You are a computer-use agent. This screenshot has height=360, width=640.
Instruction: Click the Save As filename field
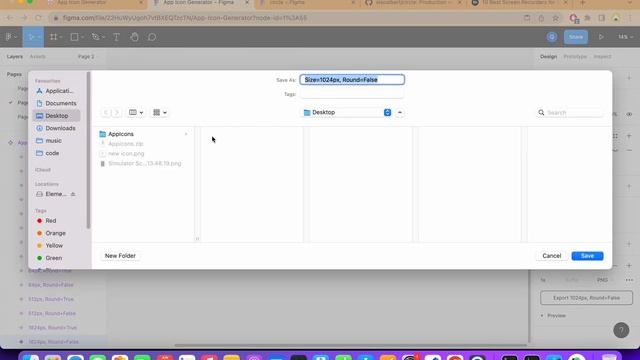(x=352, y=80)
